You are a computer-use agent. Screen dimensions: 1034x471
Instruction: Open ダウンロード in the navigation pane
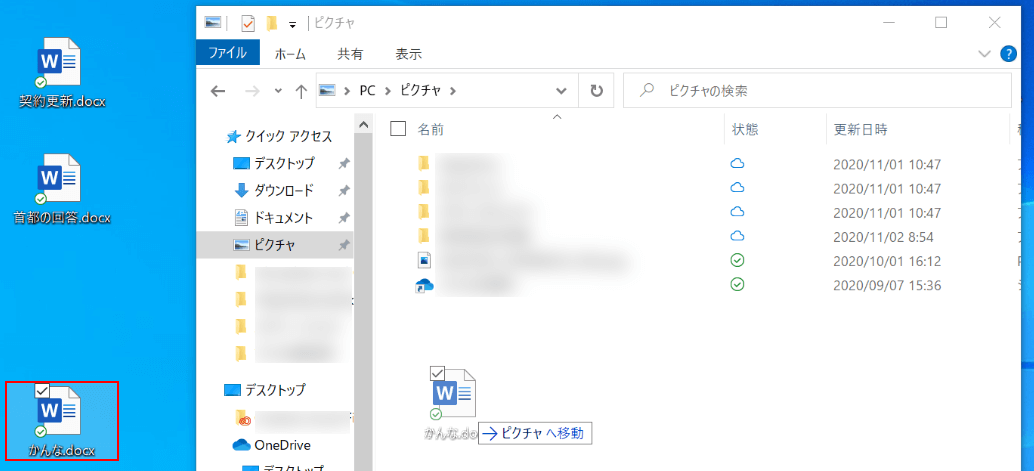tap(275, 191)
